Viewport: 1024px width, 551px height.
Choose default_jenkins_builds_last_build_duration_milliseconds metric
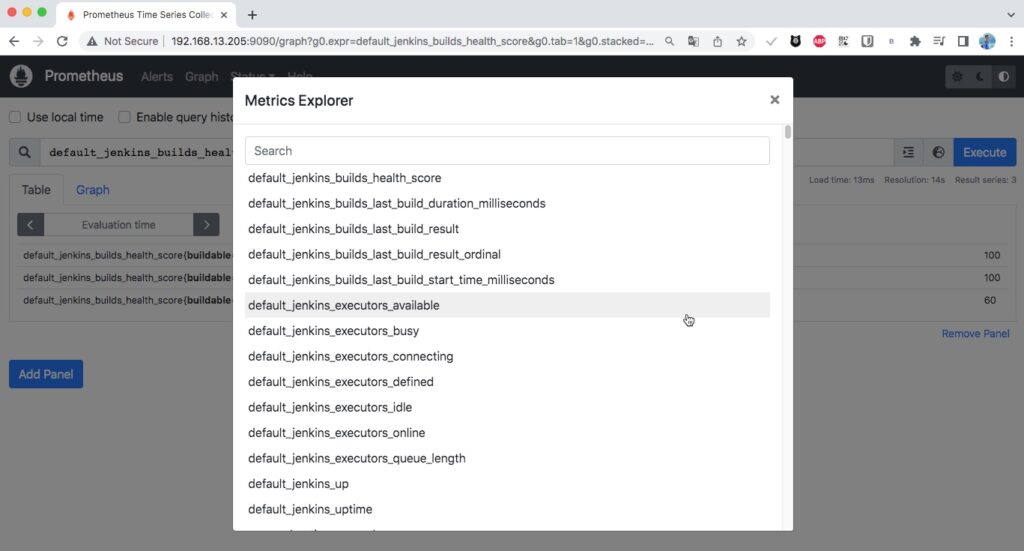click(507, 203)
